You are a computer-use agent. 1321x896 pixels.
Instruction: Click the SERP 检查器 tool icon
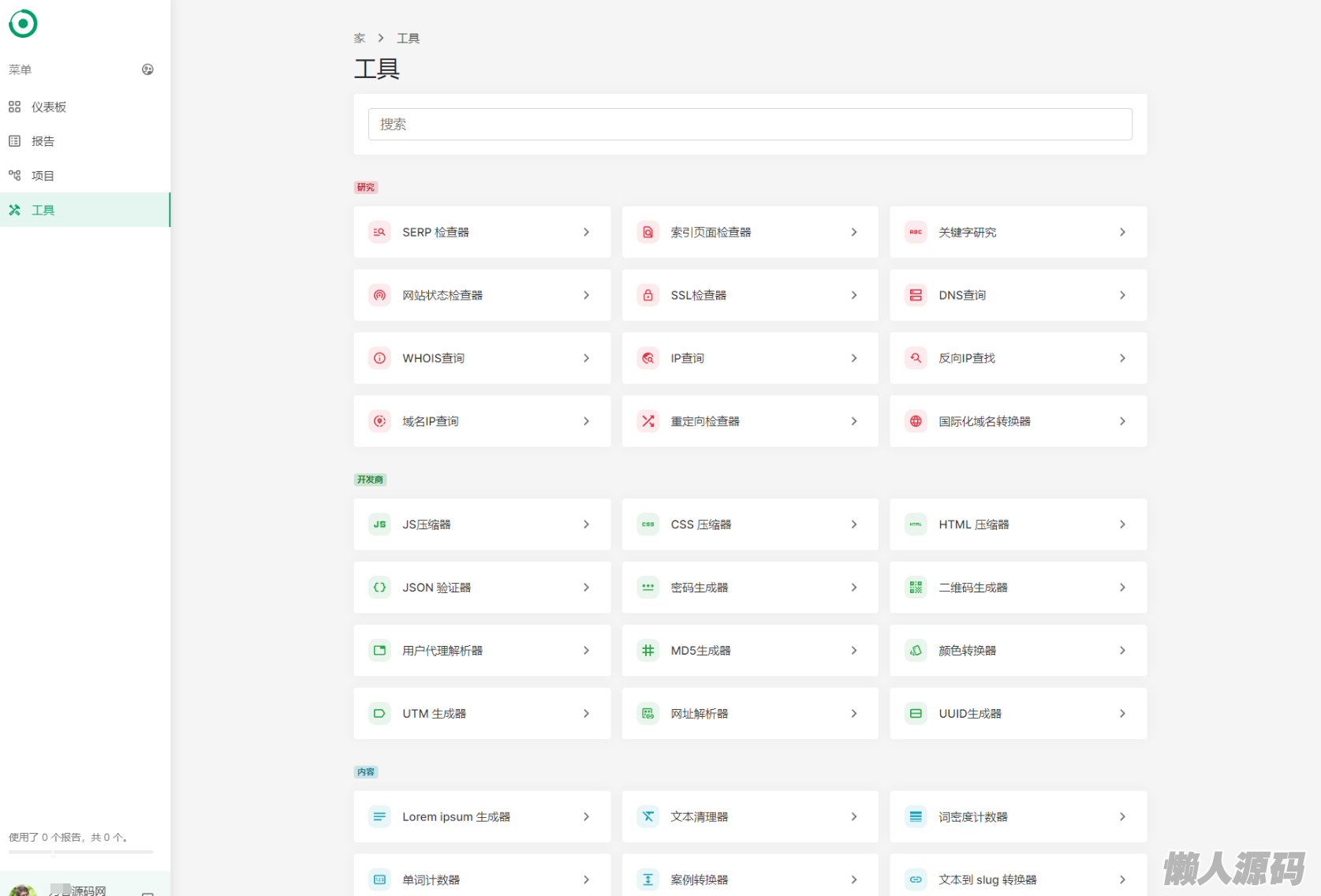coord(379,232)
